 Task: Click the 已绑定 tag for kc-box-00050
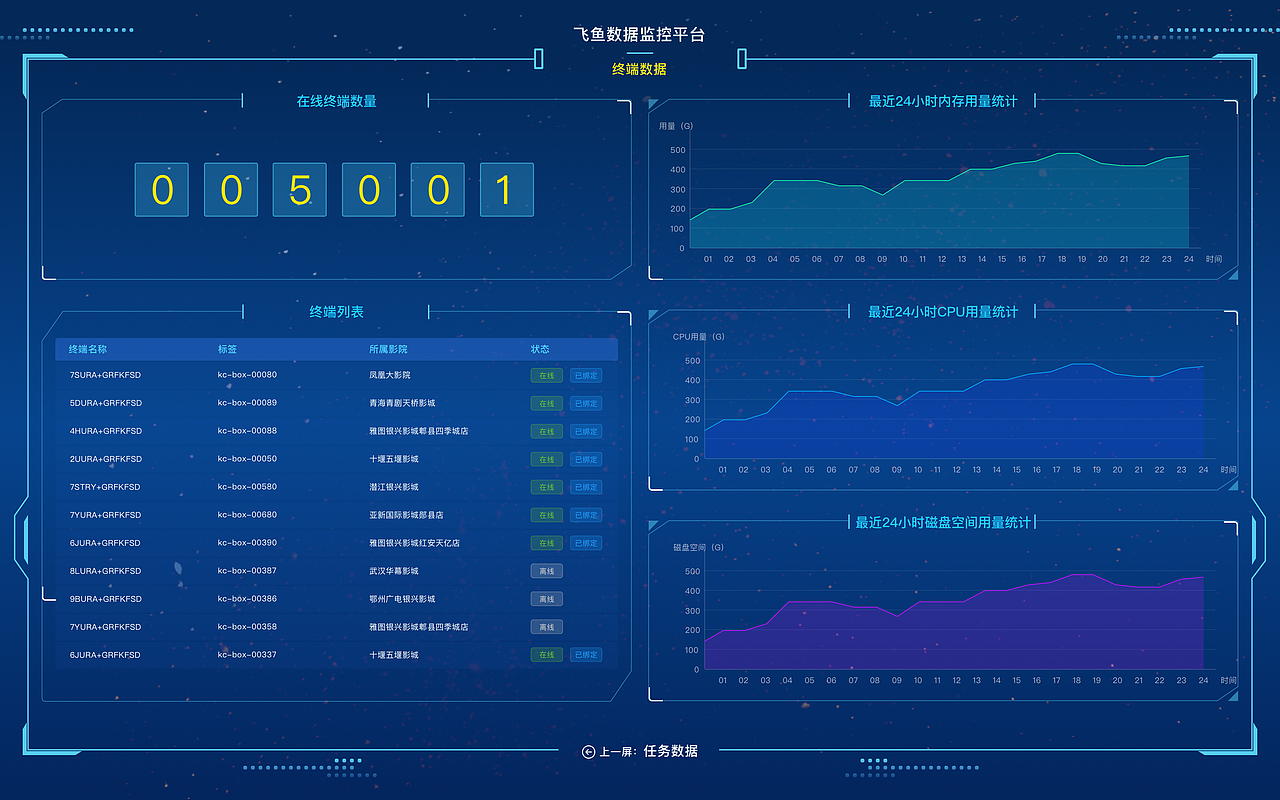pos(585,459)
